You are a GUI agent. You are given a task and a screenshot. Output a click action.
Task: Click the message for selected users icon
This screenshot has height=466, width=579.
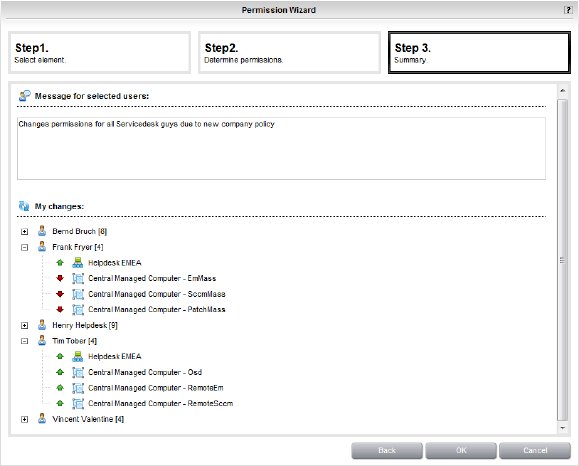(x=24, y=96)
